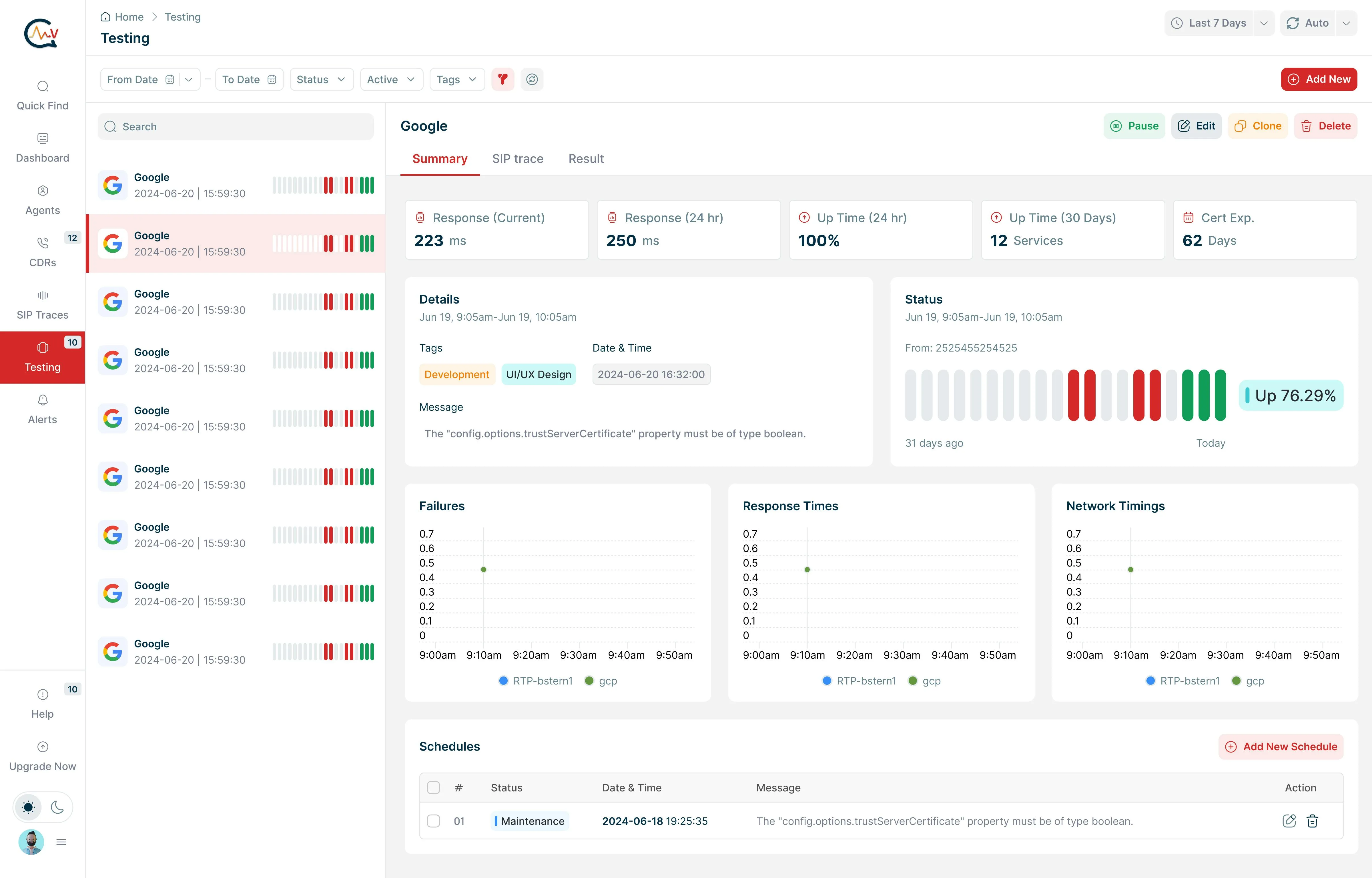This screenshot has width=1372, height=878.
Task: Delete the Google test
Action: [1325, 126]
